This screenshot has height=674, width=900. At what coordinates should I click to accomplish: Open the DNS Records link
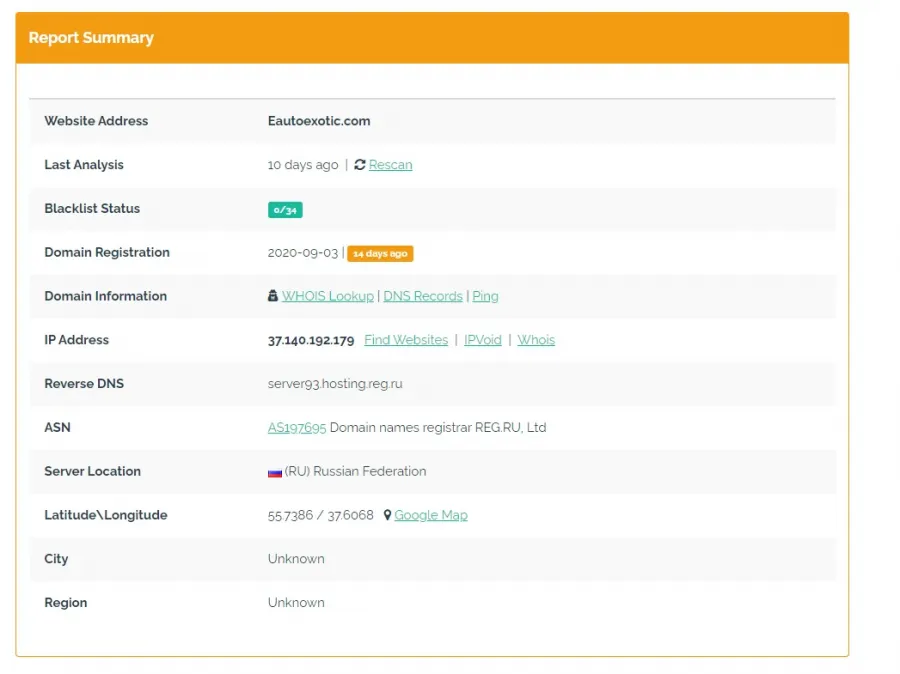[423, 296]
